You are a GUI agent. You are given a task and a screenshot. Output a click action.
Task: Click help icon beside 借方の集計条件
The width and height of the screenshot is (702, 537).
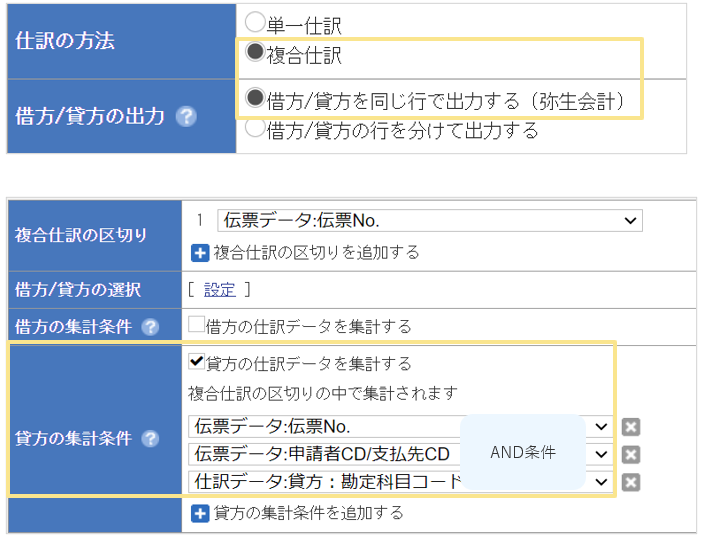click(x=150, y=327)
